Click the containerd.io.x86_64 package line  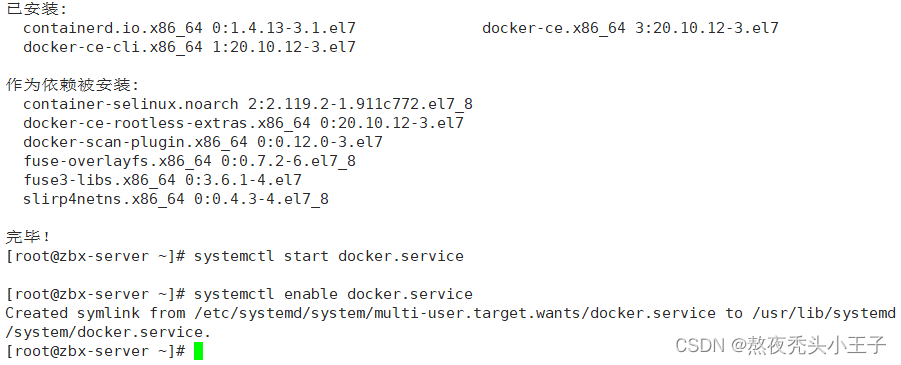(190, 28)
